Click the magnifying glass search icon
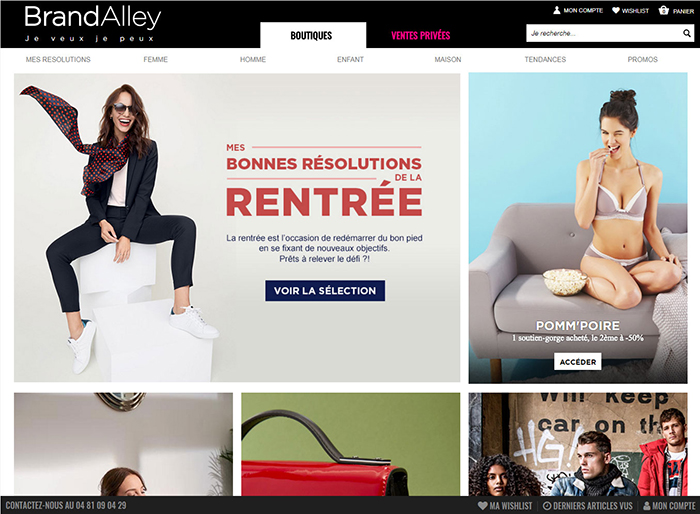The width and height of the screenshot is (700, 514). tap(687, 33)
